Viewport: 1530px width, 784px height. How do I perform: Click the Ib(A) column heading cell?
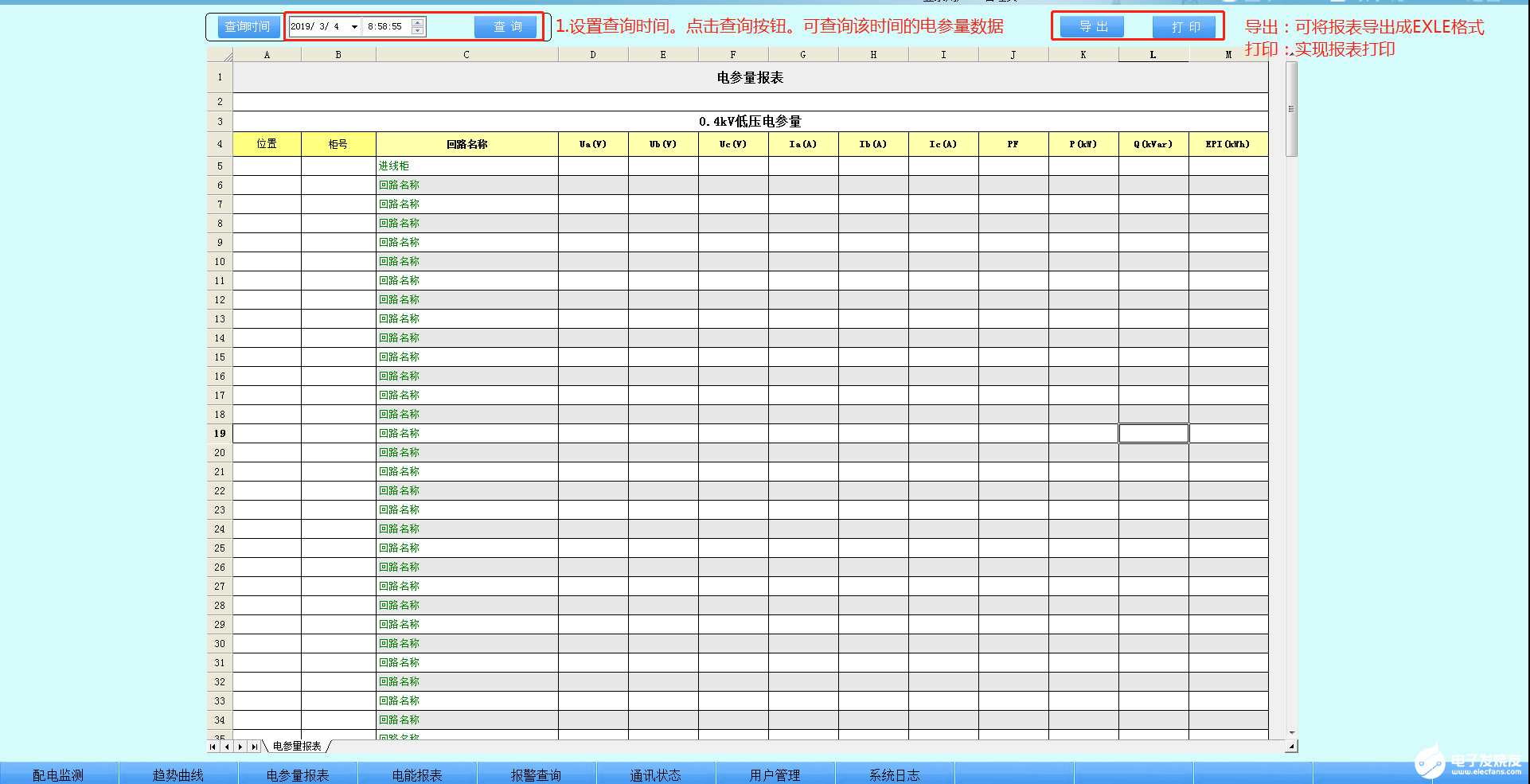(873, 144)
